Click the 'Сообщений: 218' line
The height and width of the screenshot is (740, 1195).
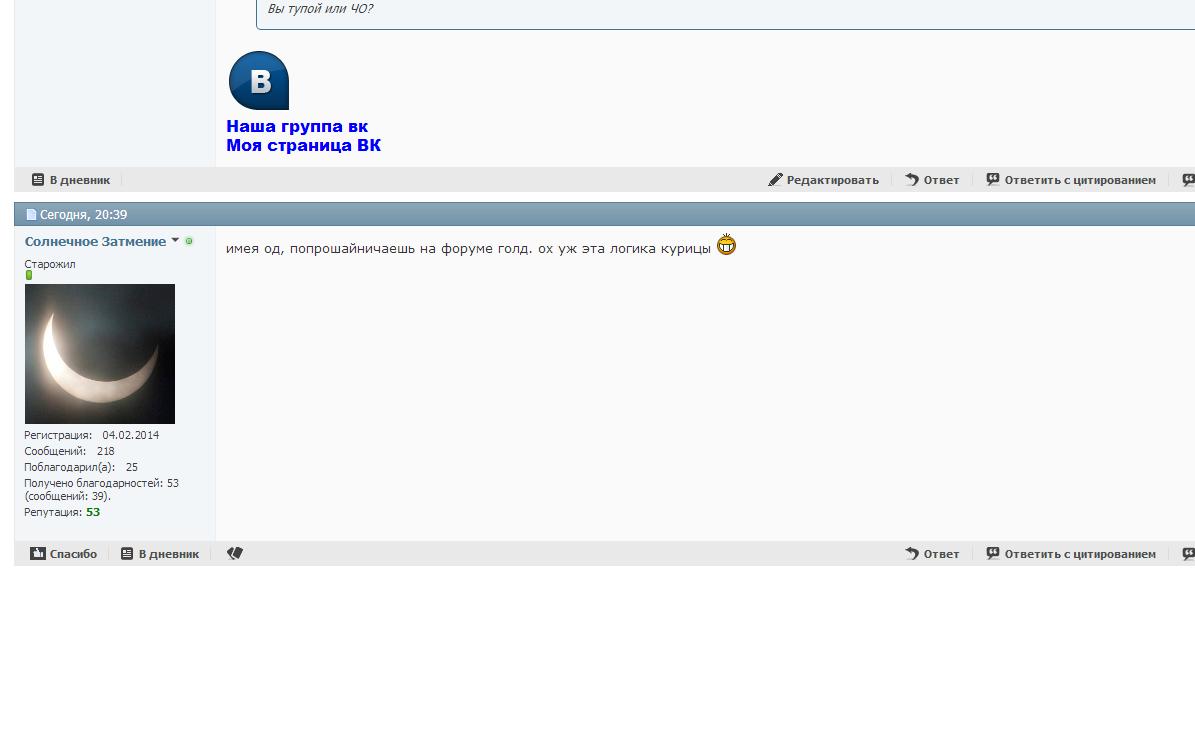pos(69,451)
